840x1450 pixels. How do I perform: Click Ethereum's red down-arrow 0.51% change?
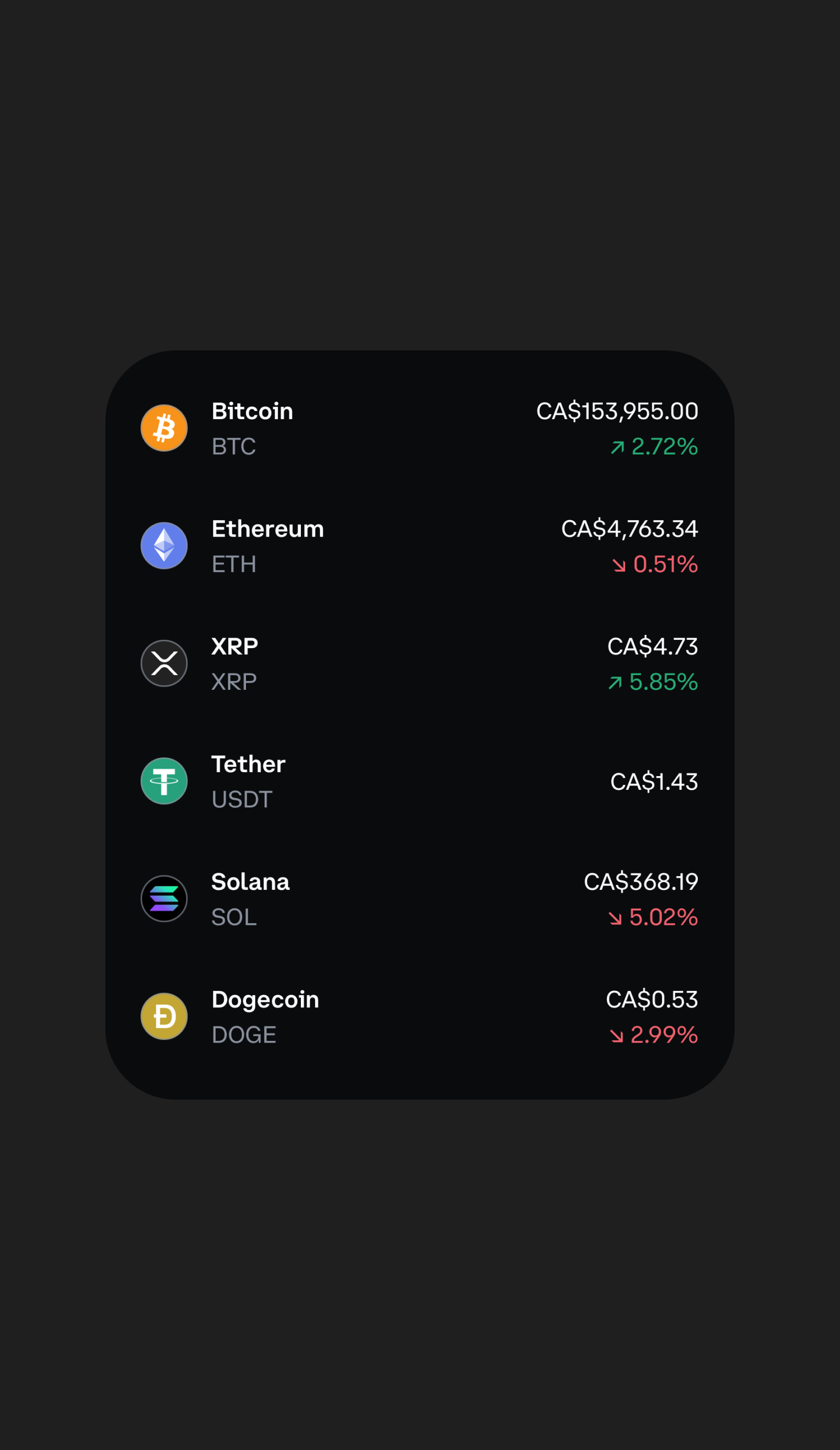pyautogui.click(x=656, y=565)
